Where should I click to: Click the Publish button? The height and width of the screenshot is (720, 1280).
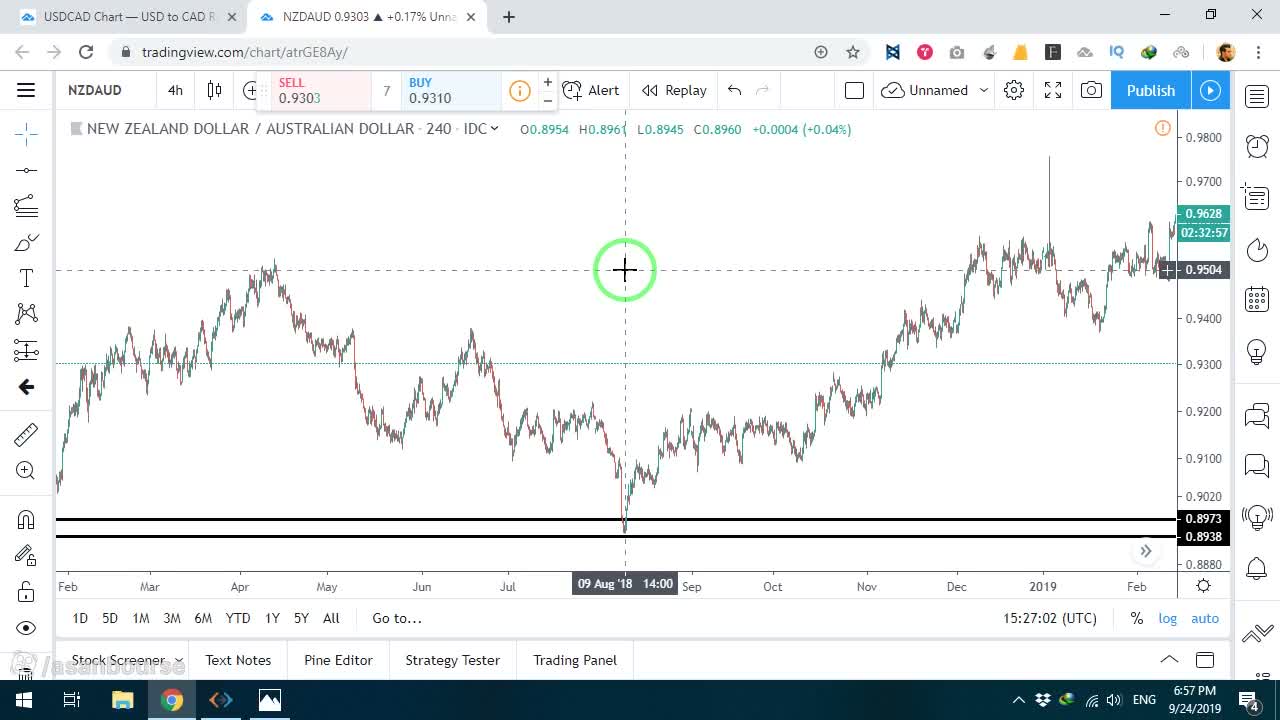pos(1151,90)
